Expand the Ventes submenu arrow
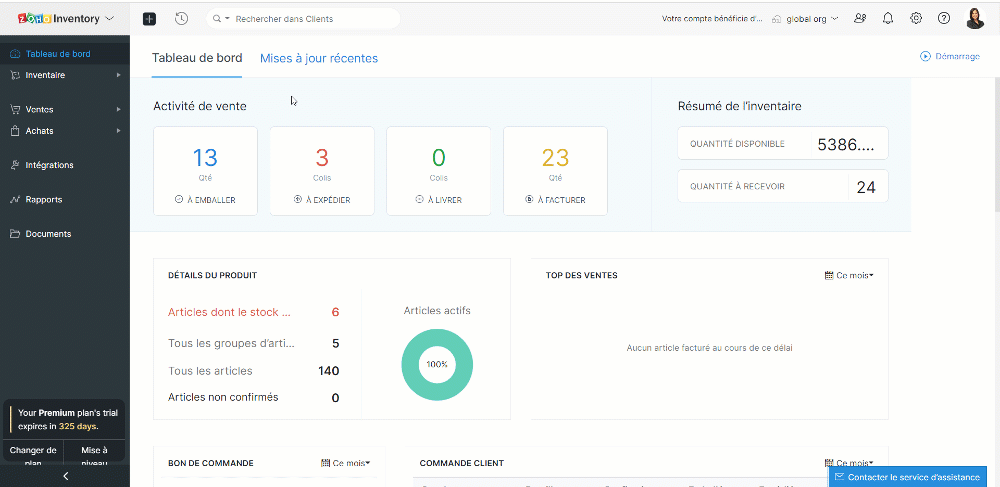This screenshot has height=487, width=1000. click(119, 110)
